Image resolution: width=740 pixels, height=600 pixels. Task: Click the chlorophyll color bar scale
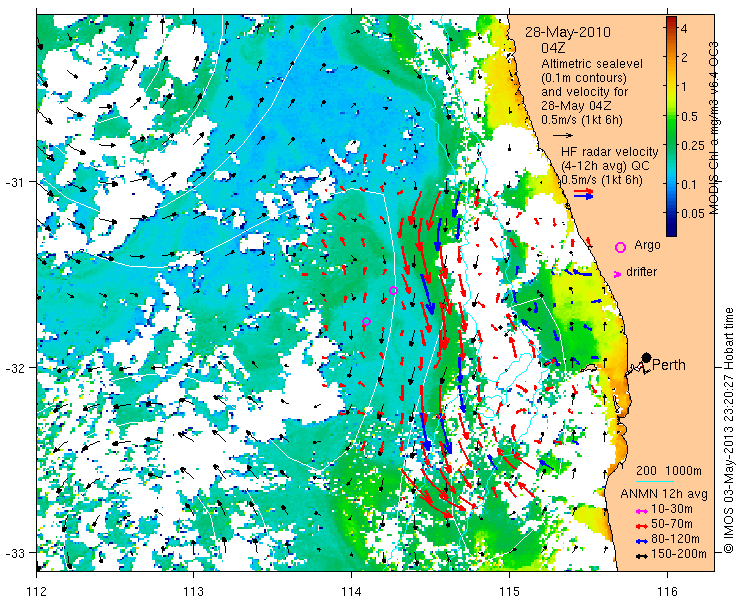pyautogui.click(x=671, y=126)
